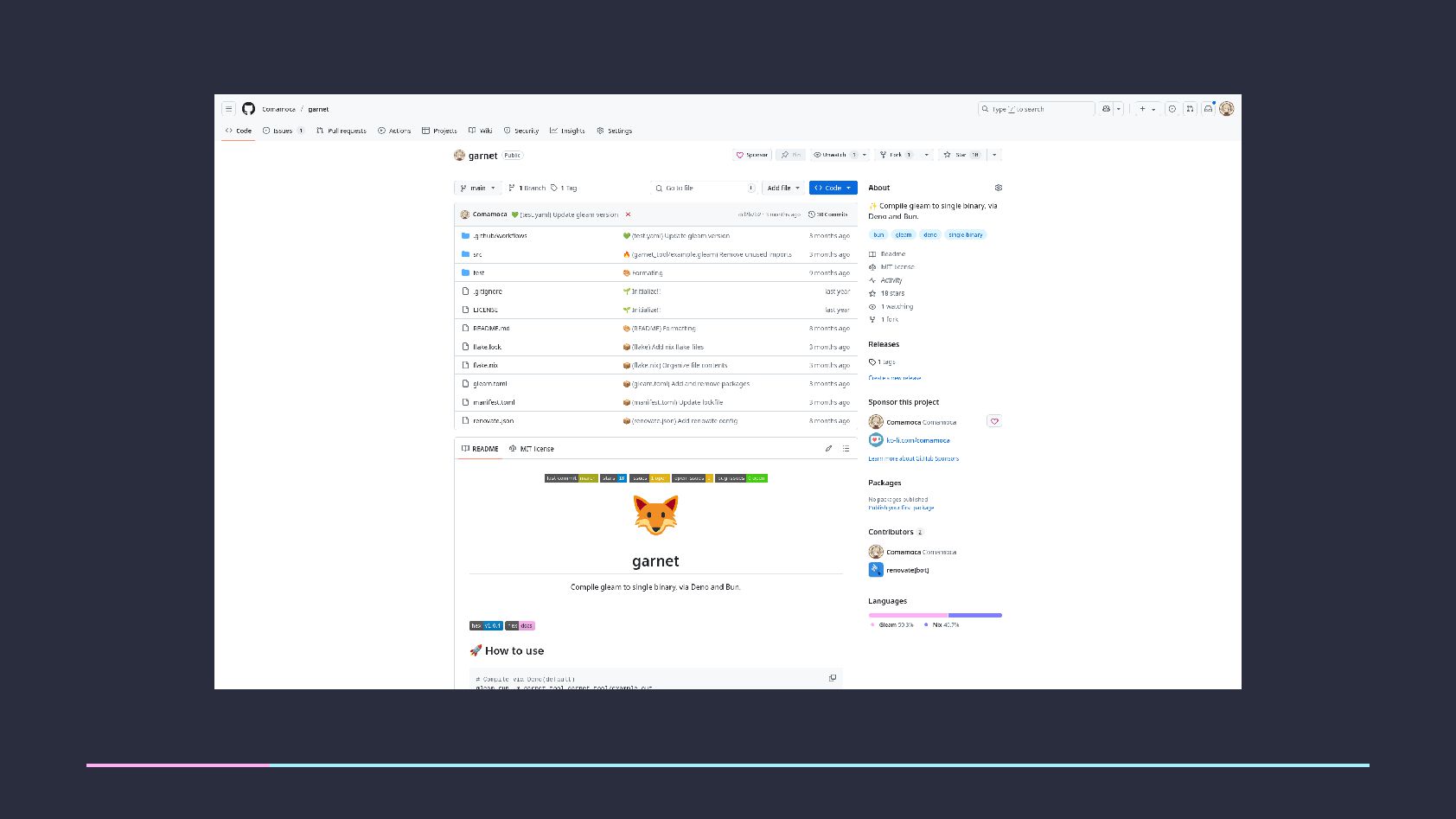This screenshot has width=1456, height=819.
Task: Open the 1 Branch link
Action: tap(527, 188)
